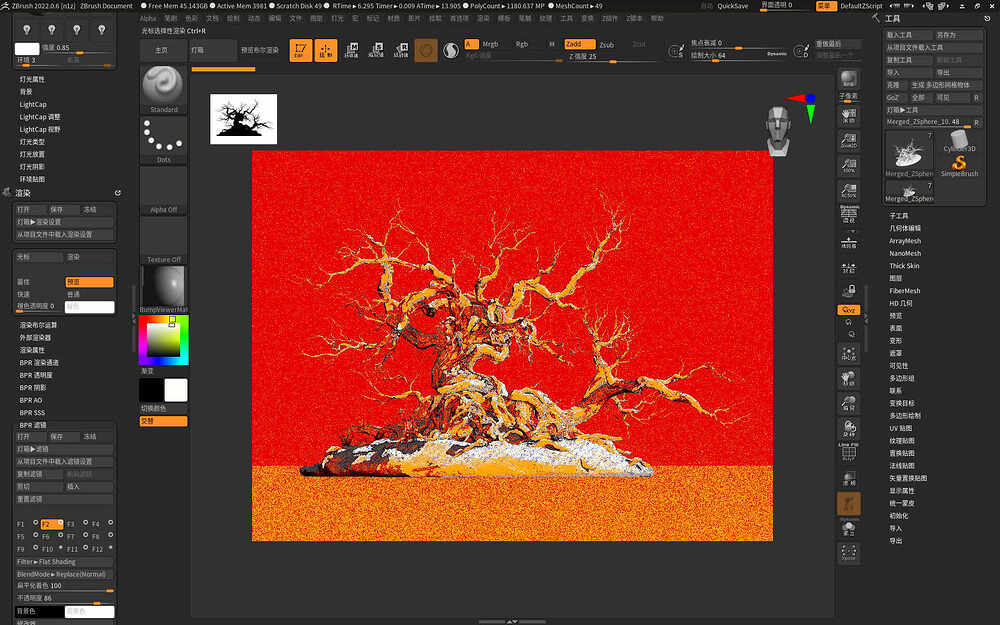Activate the Move (M) transform icon
The height and width of the screenshot is (625, 1000).
(x=351, y=50)
